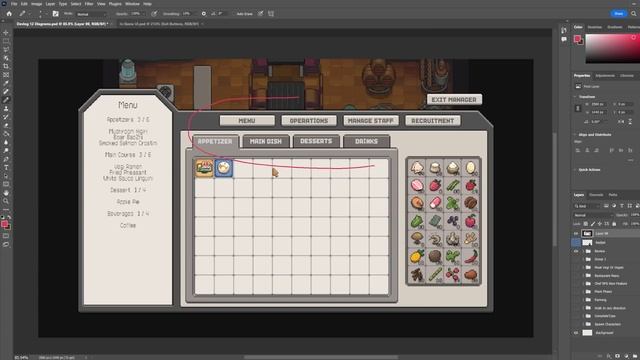This screenshot has width=640, height=360.
Task: Toggle lock all for layer
Action: (x=614, y=224)
